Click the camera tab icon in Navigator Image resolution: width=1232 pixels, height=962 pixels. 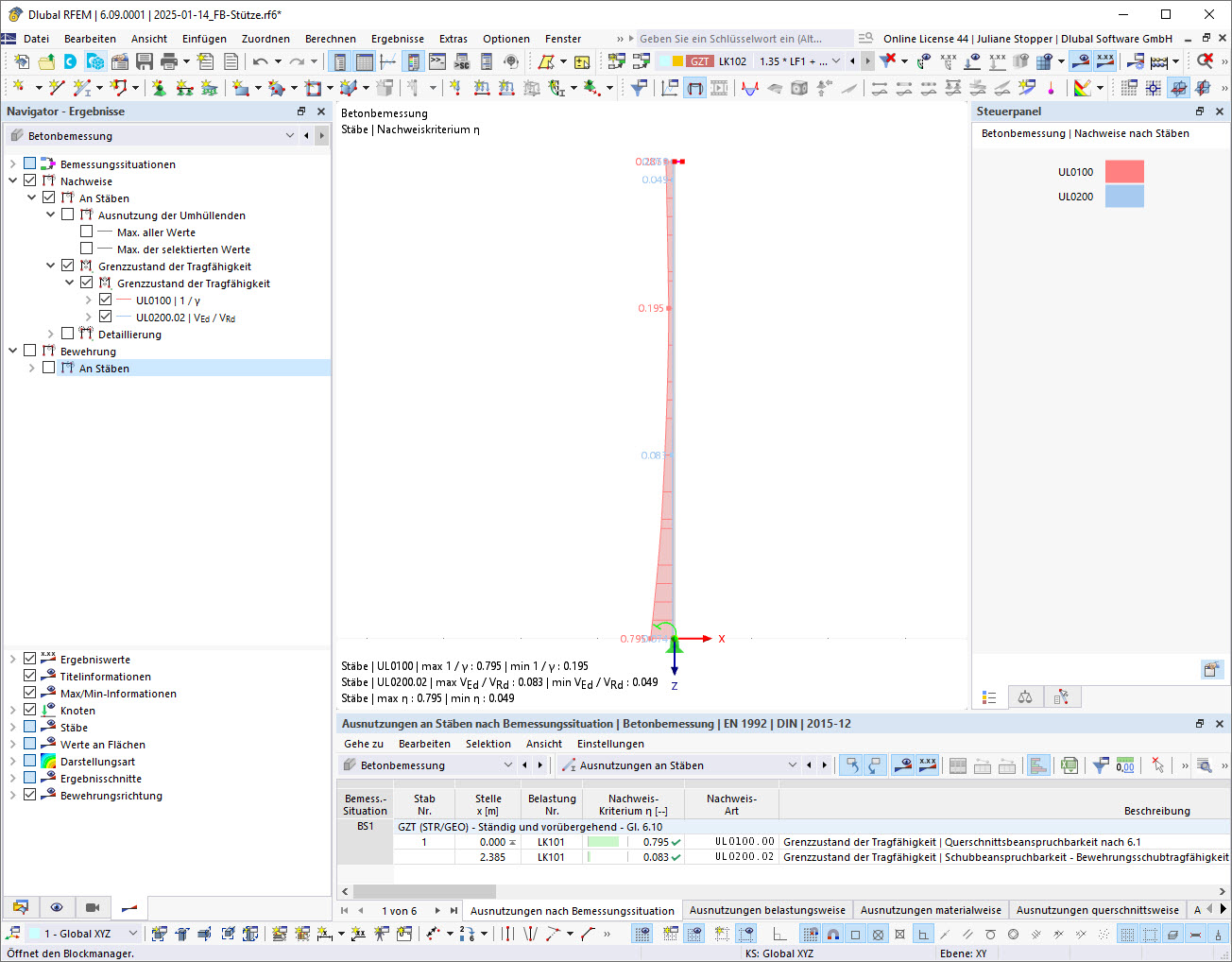[x=93, y=907]
